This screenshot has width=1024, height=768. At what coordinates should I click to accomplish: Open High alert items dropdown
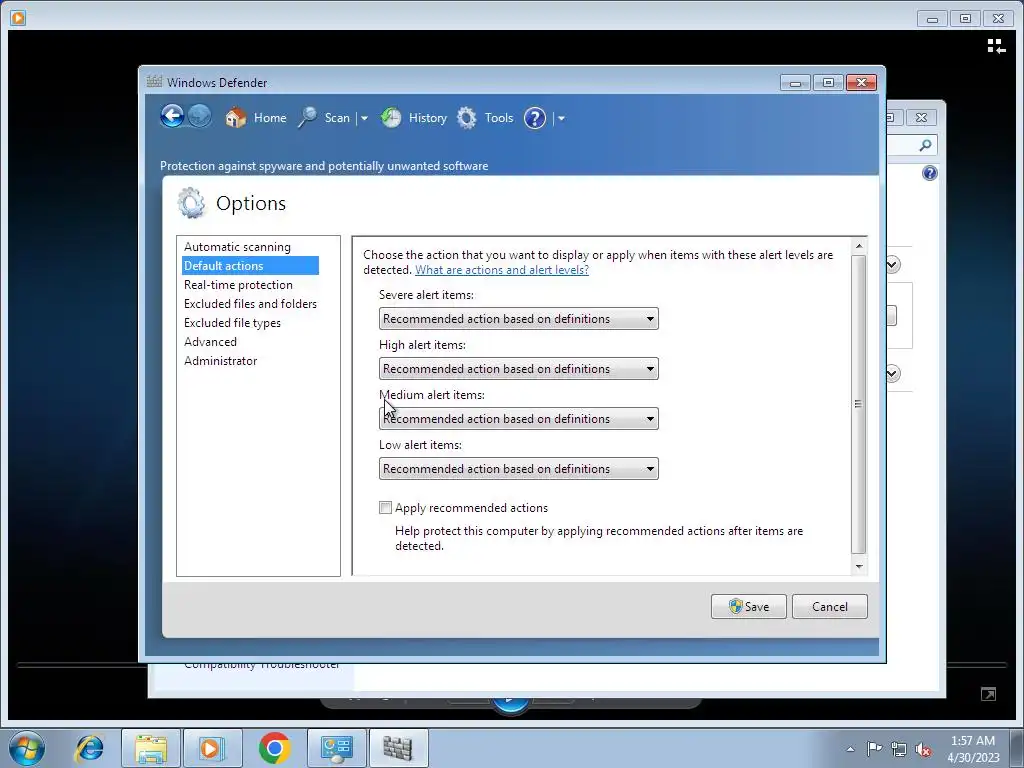pyautogui.click(x=519, y=369)
